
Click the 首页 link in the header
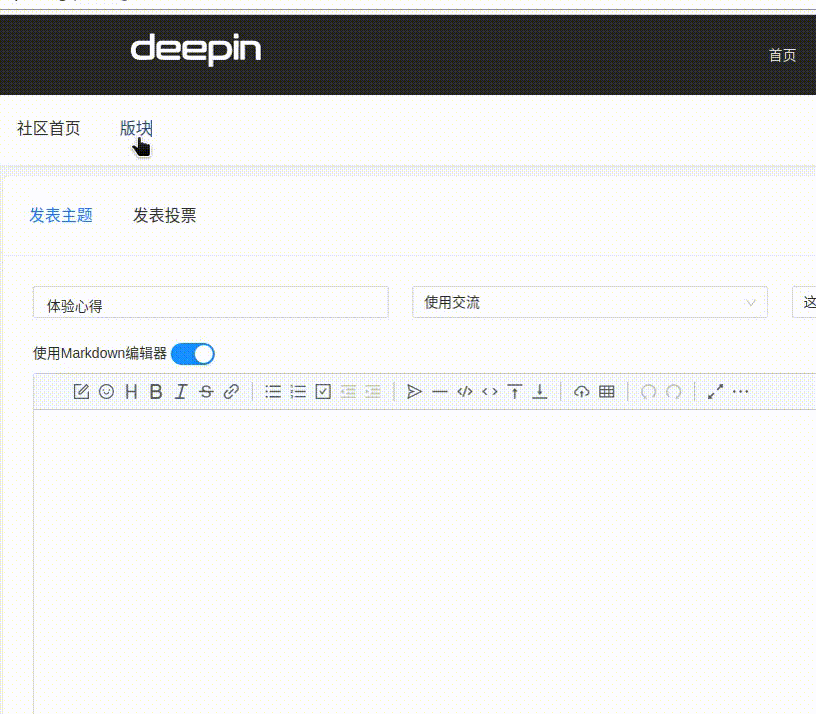point(782,55)
